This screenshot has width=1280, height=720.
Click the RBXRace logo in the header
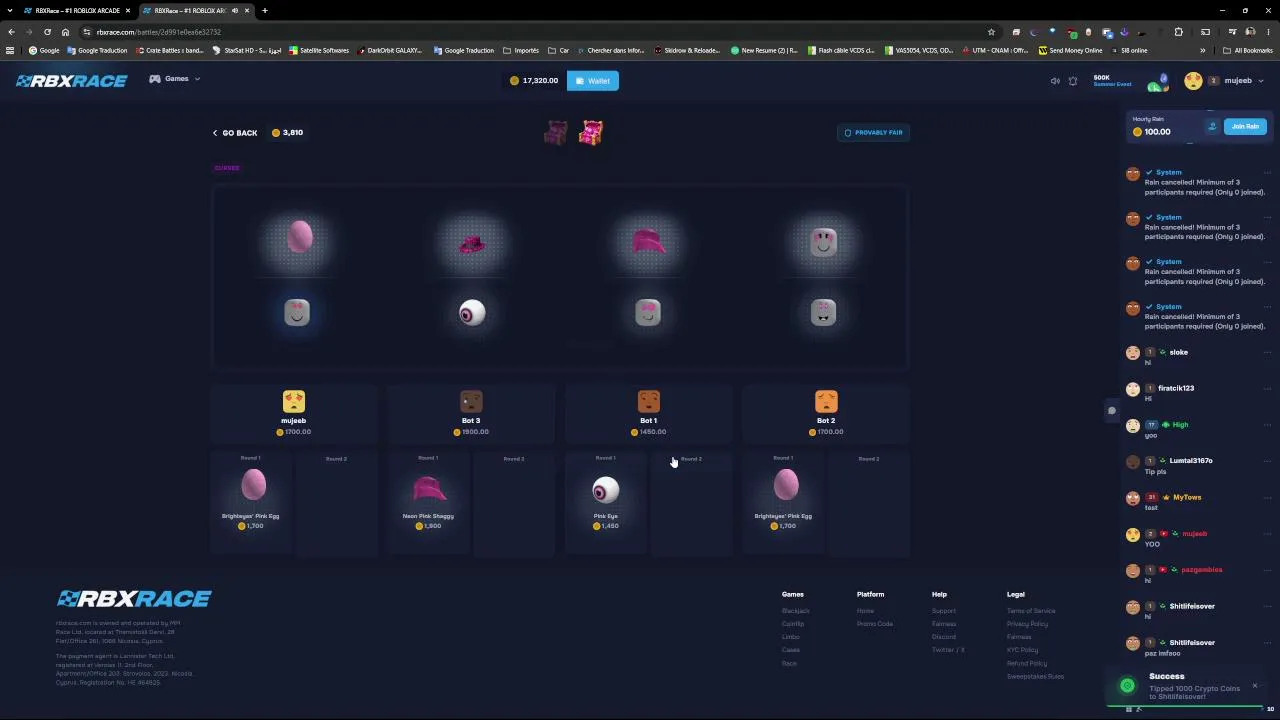71,80
